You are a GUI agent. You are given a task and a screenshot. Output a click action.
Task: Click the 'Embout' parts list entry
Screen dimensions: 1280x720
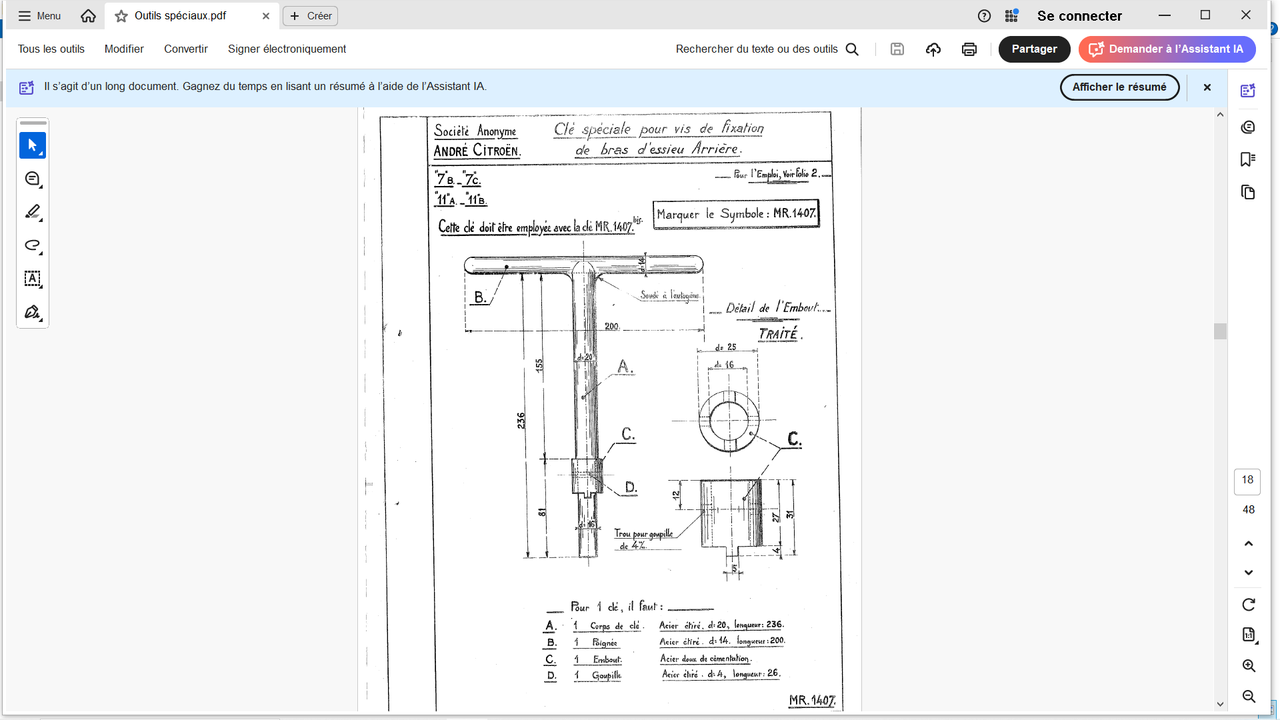[x=607, y=660]
